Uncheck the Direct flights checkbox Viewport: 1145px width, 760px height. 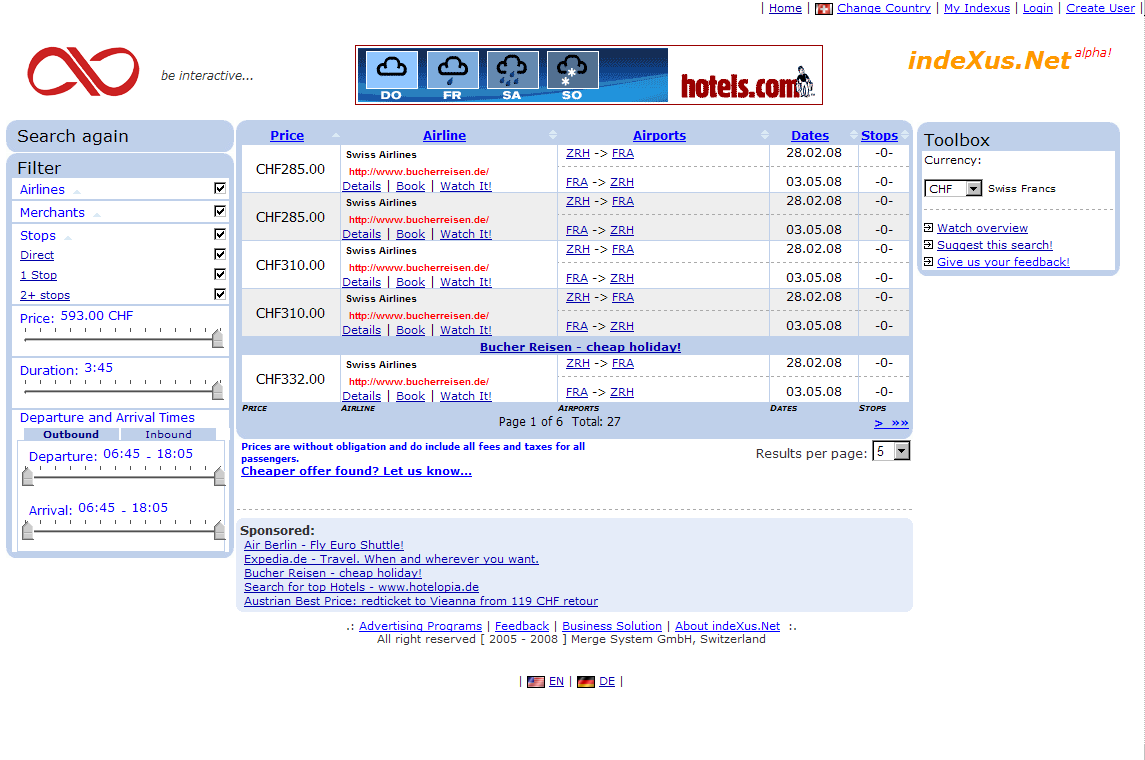pos(220,254)
